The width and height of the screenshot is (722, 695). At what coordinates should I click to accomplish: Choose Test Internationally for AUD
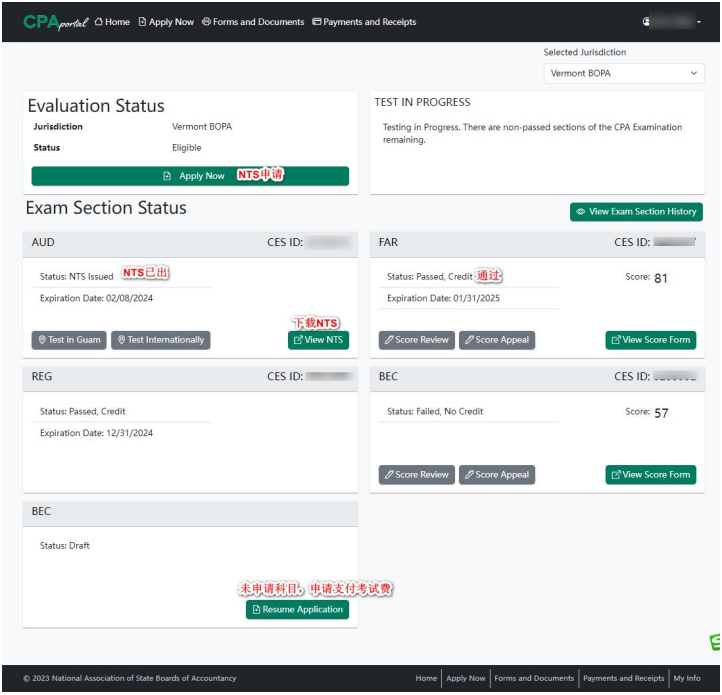coord(161,340)
